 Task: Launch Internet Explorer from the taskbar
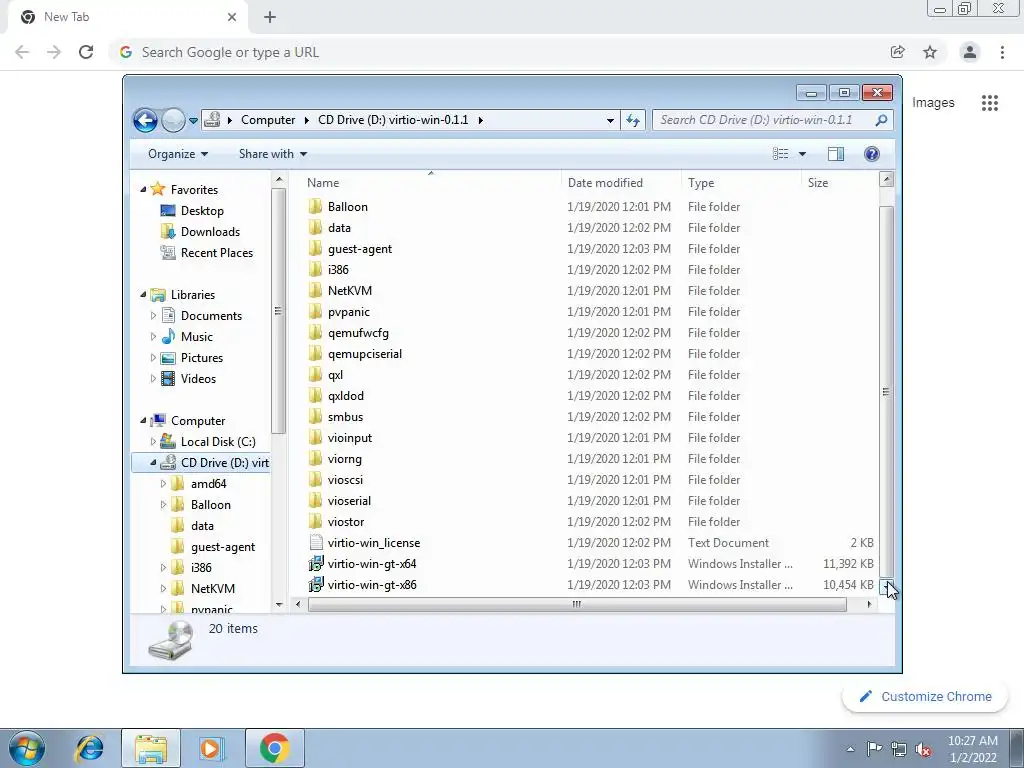[89, 748]
